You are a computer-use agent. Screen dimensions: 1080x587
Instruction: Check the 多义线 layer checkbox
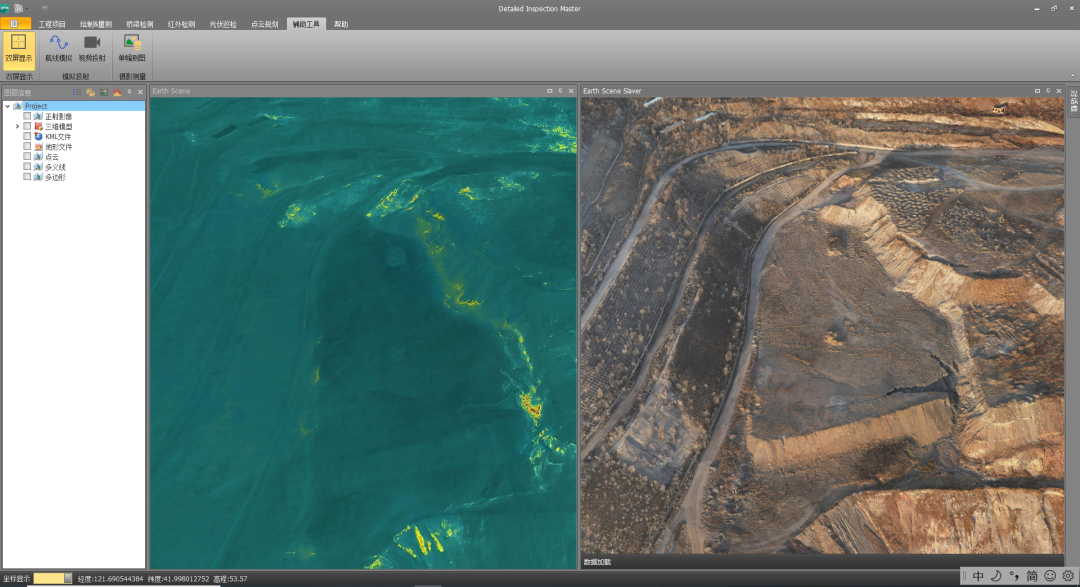click(28, 167)
